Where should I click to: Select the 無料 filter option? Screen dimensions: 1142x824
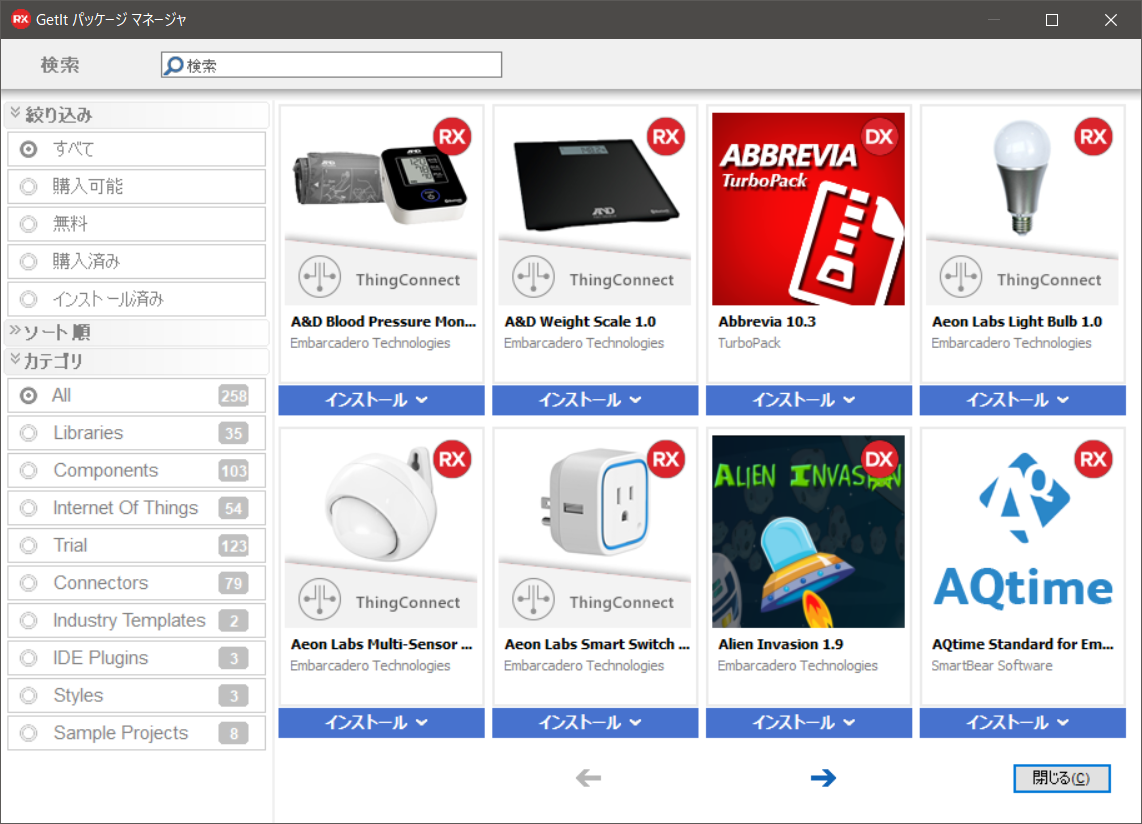pyautogui.click(x=136, y=224)
